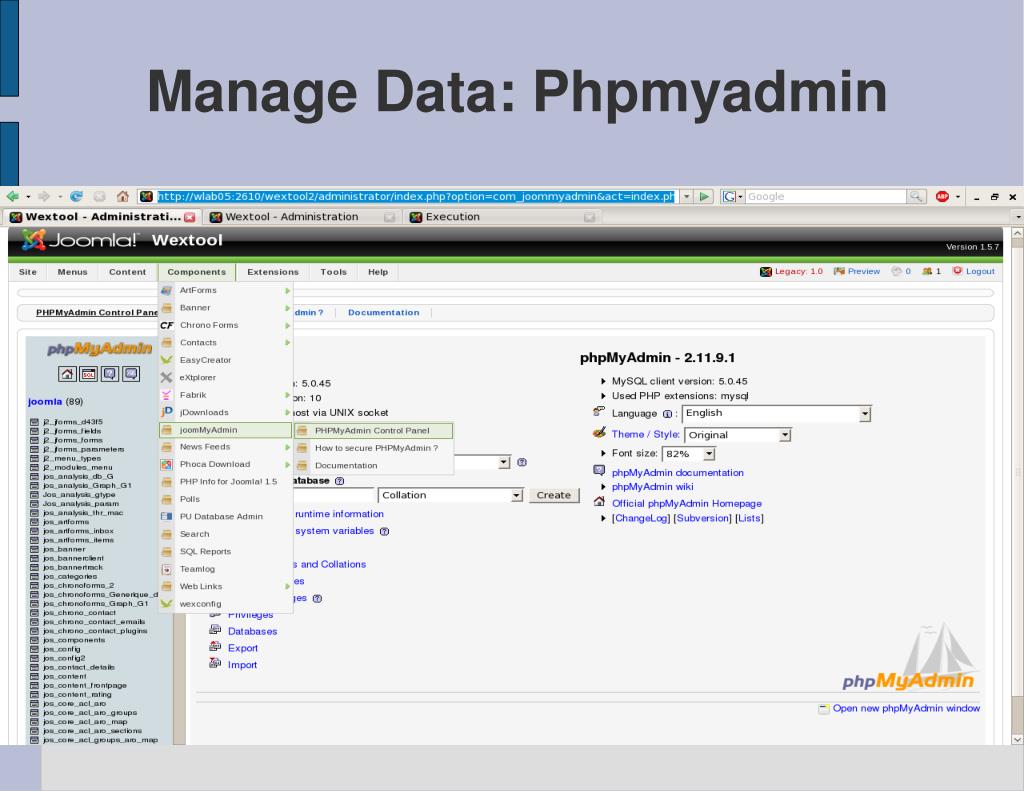
Task: Click the search magnifier button
Action: click(916, 196)
